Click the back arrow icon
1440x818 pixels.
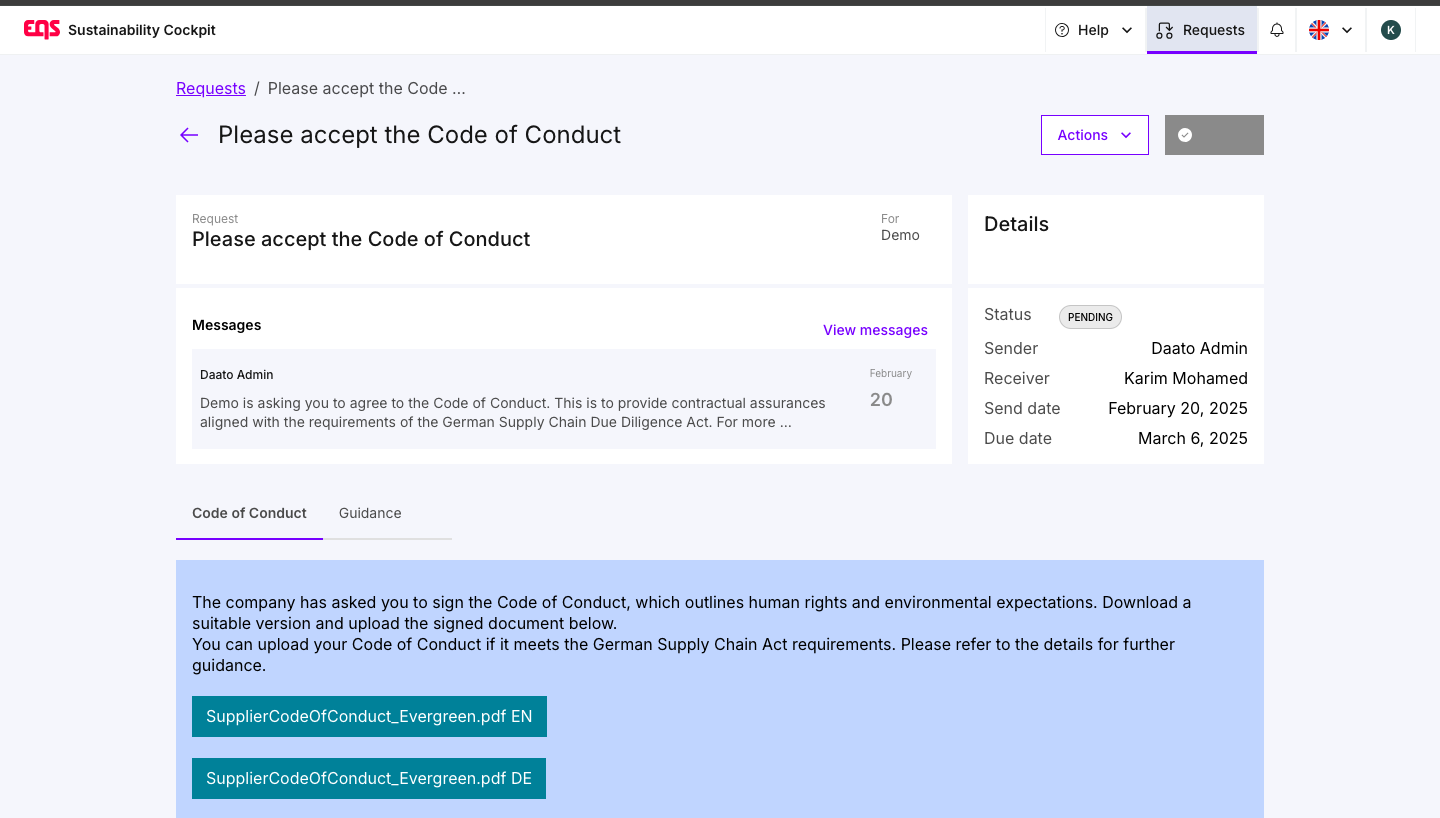click(x=189, y=135)
